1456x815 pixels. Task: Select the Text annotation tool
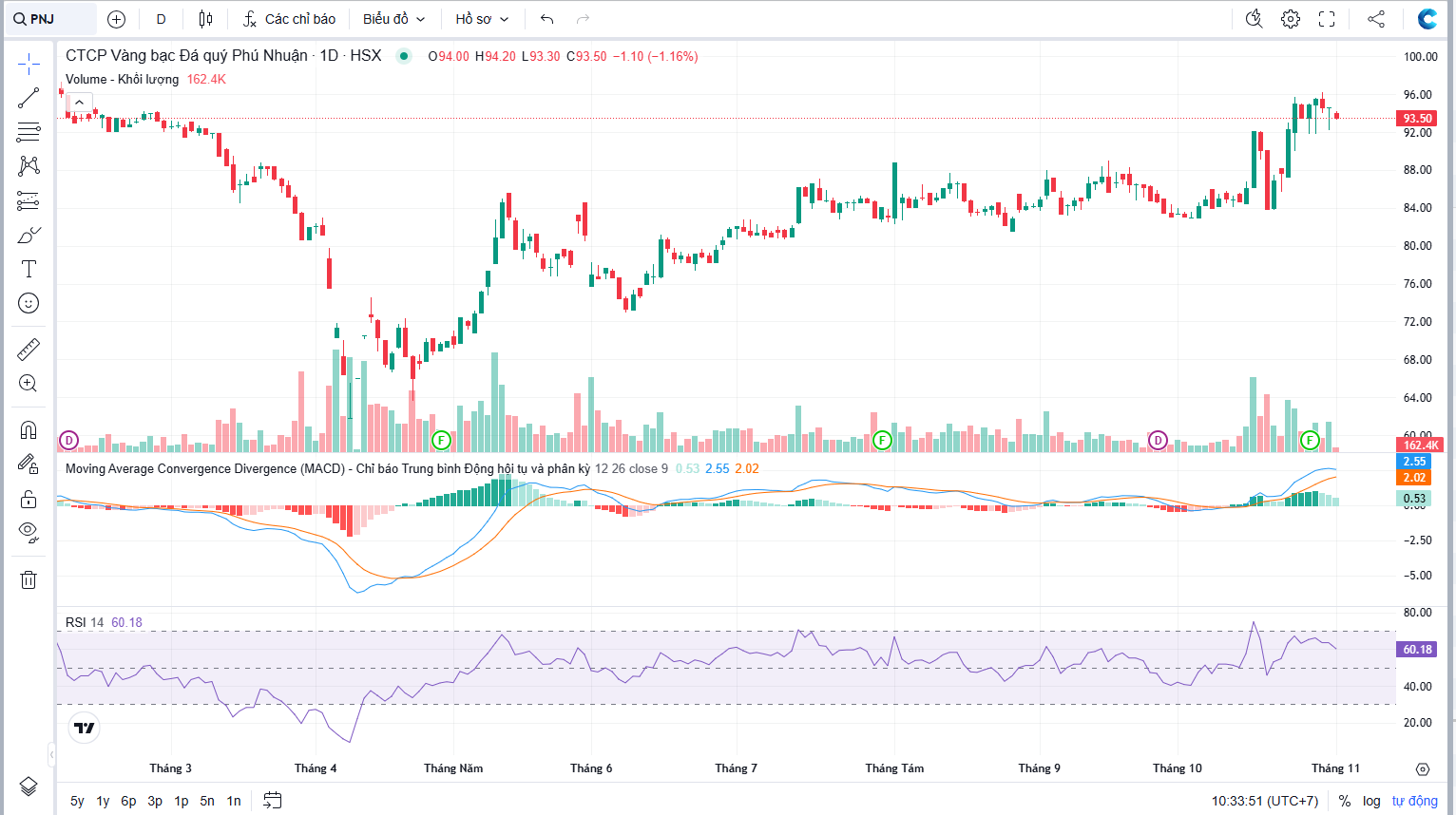pos(29,269)
